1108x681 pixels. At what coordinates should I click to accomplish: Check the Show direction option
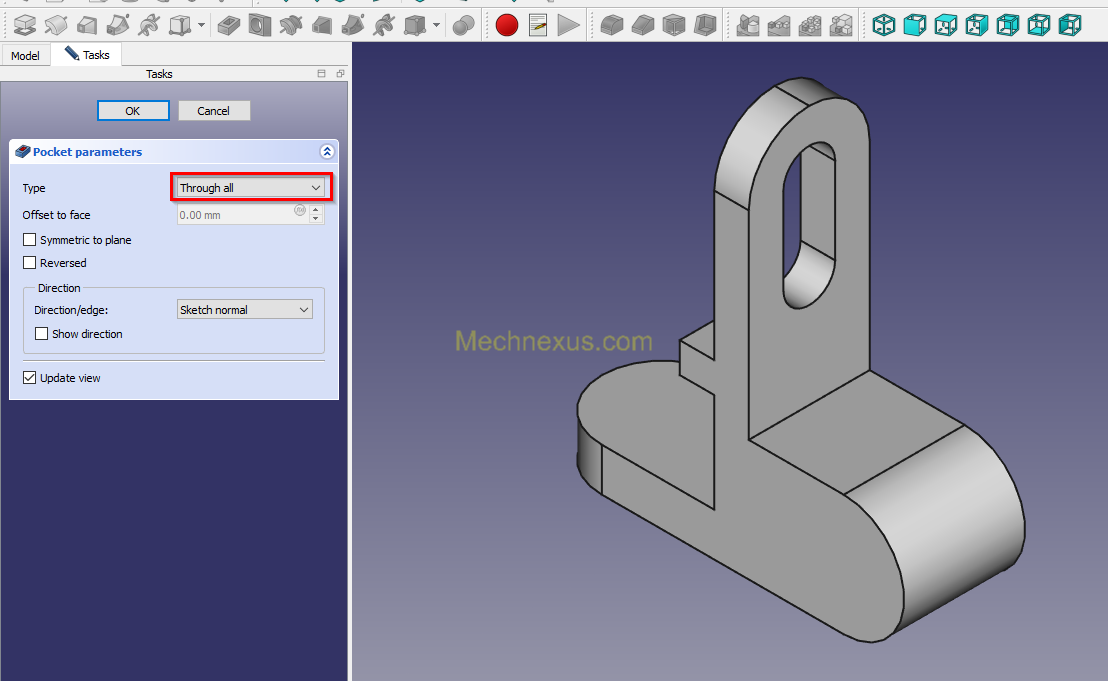(x=42, y=334)
